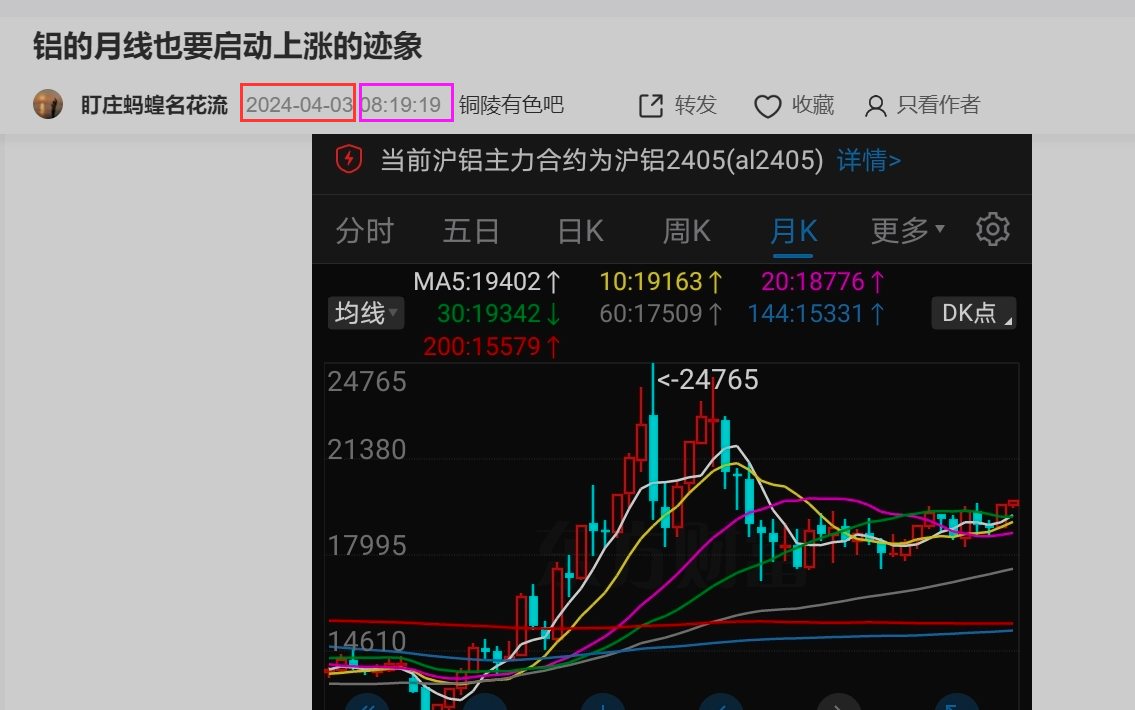Image resolution: width=1135 pixels, height=710 pixels.
Task: Click the 只看作者 person icon
Action: point(875,106)
